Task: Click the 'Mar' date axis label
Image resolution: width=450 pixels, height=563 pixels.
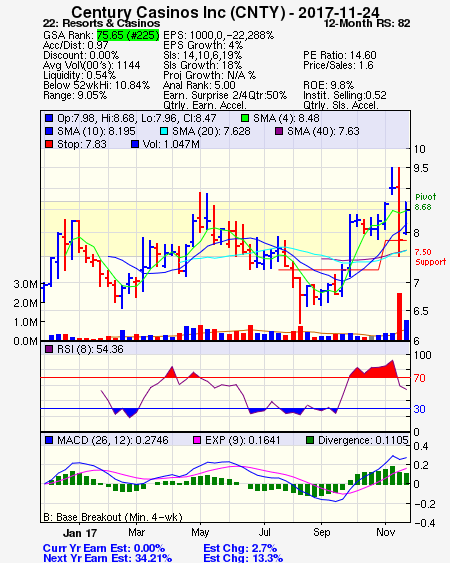Action: click(136, 532)
